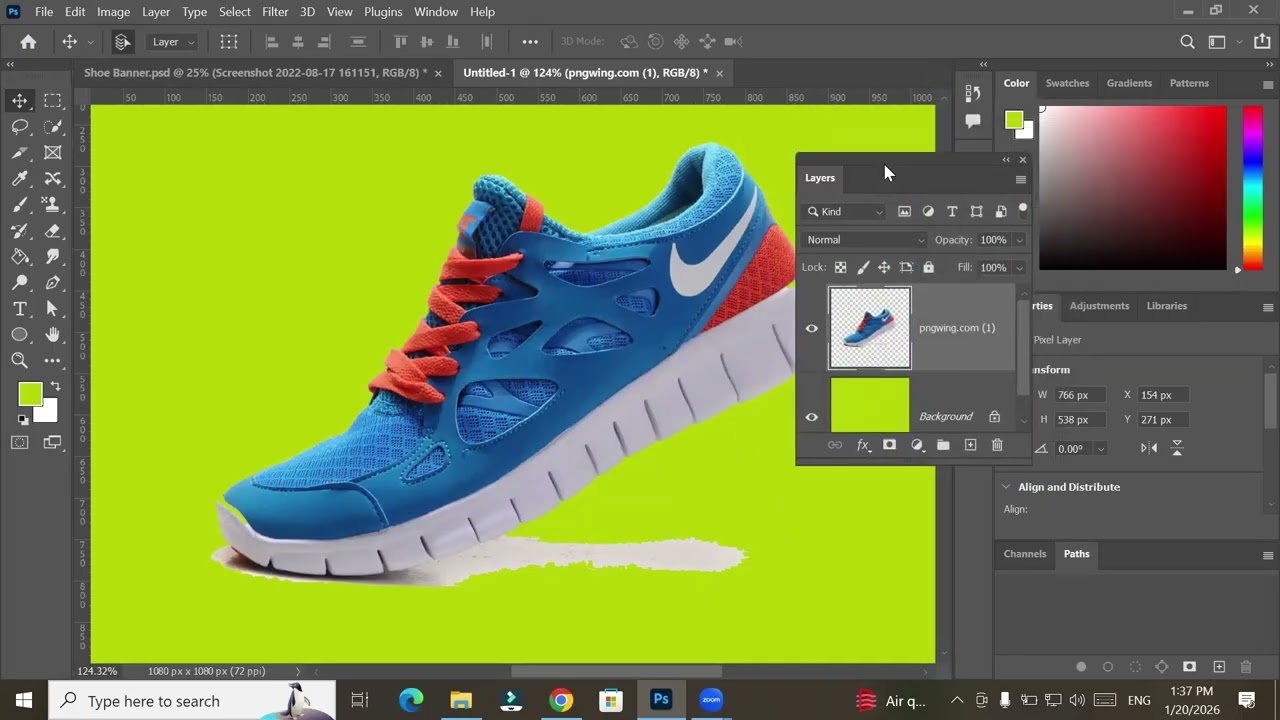
Task: Open the rotation angle dropdown
Action: click(1100, 449)
